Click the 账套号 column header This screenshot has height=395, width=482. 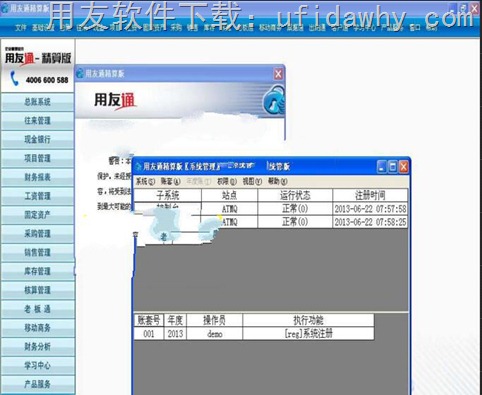point(149,320)
